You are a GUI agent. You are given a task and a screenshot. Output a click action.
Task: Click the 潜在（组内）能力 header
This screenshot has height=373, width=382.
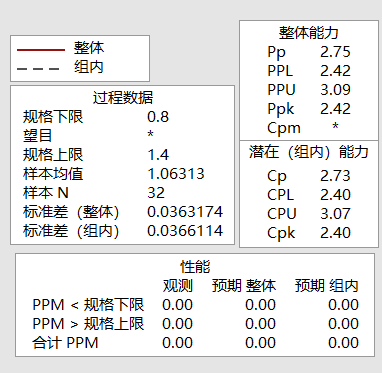tap(309, 152)
